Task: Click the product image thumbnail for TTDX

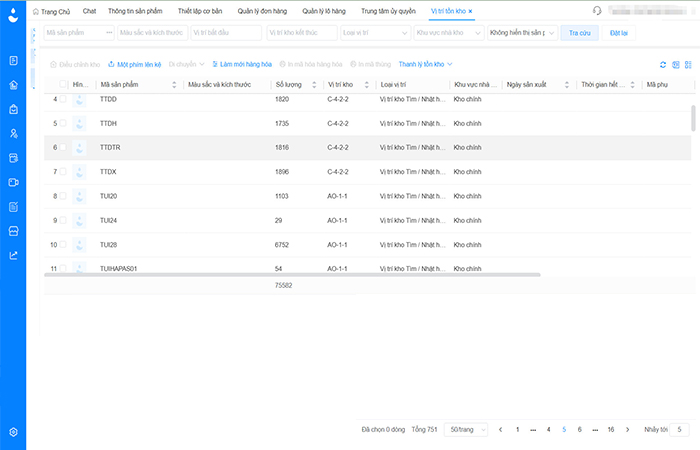Action: click(79, 172)
